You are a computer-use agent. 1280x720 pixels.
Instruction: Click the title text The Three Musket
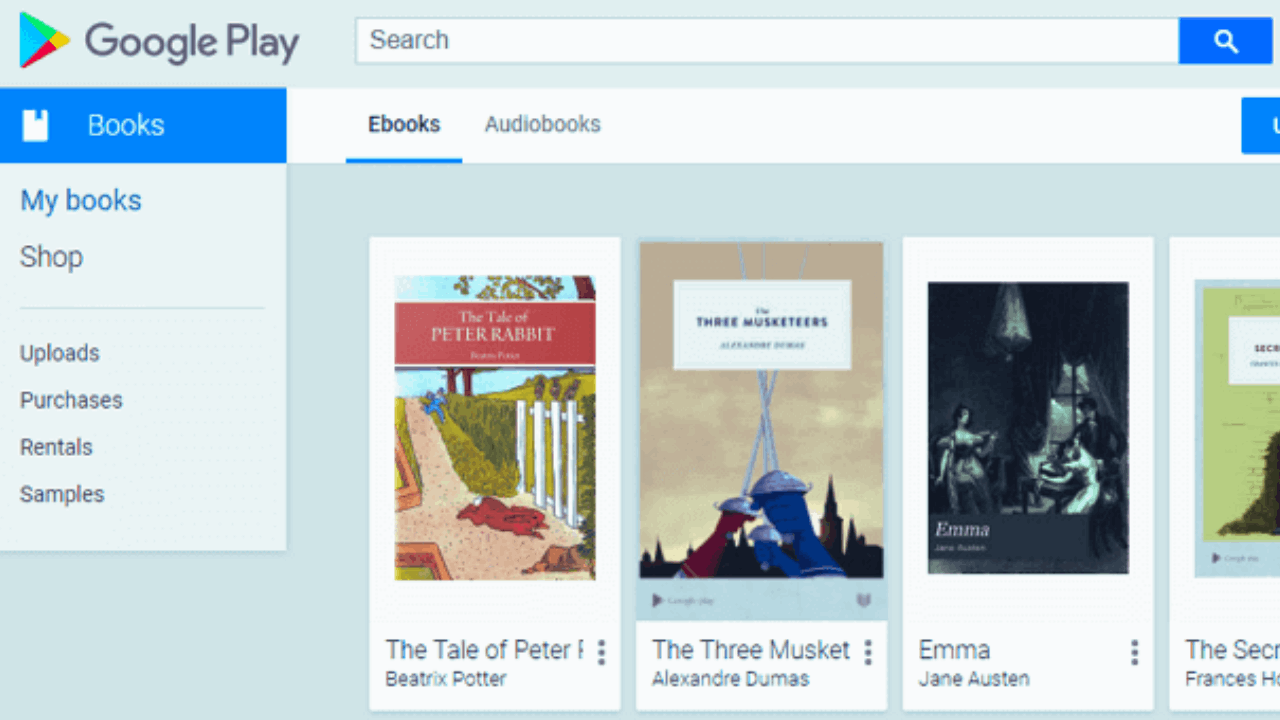point(751,650)
